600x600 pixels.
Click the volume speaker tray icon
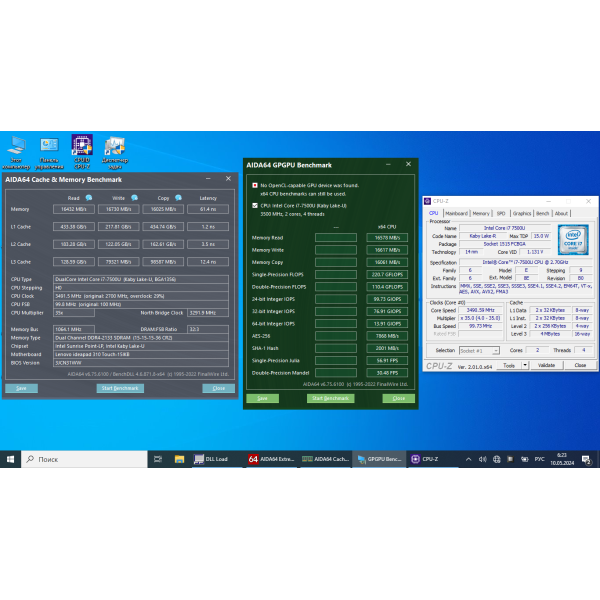[483, 459]
